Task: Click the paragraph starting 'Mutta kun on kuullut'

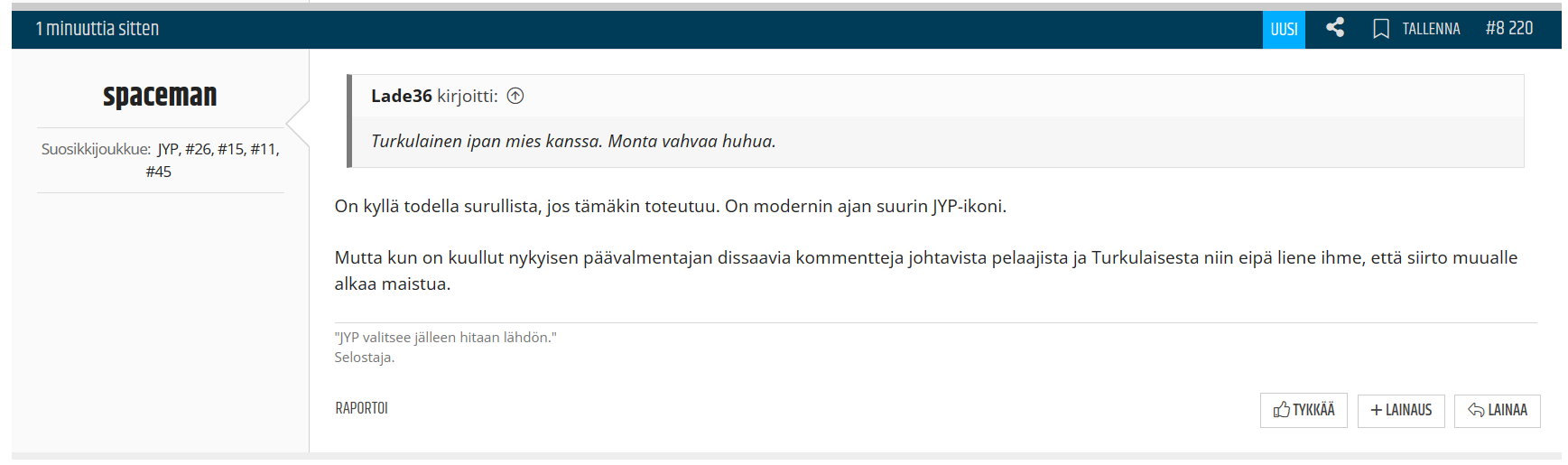Action: [926, 270]
